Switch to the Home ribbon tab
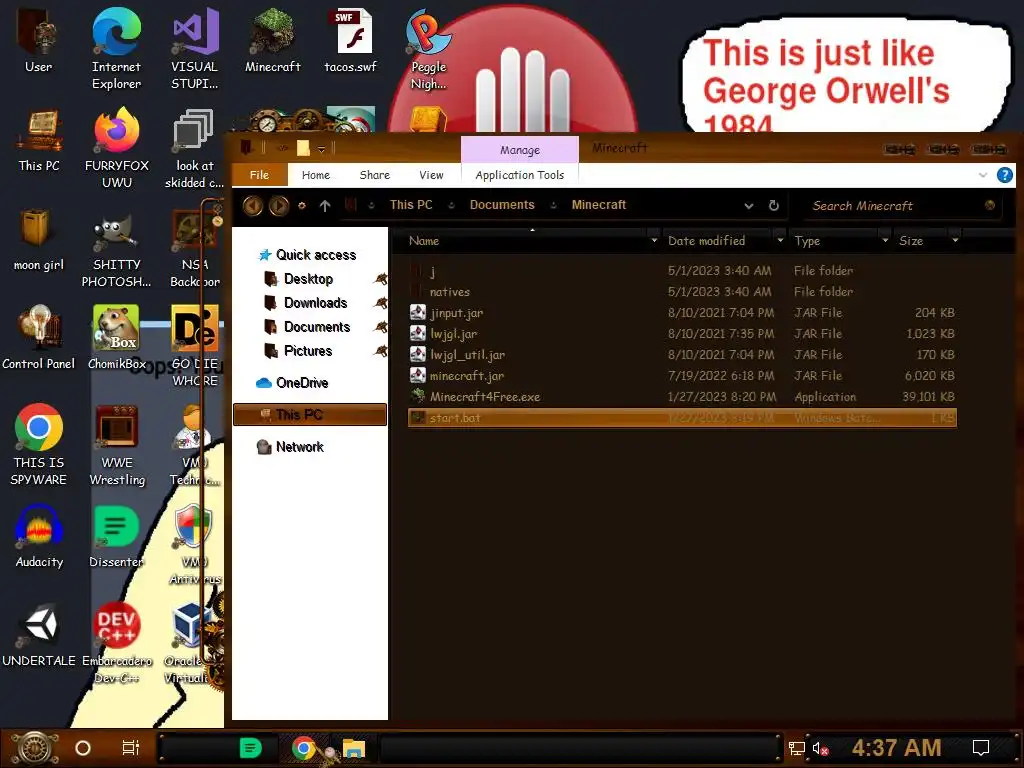Viewport: 1024px width, 768px height. (316, 175)
